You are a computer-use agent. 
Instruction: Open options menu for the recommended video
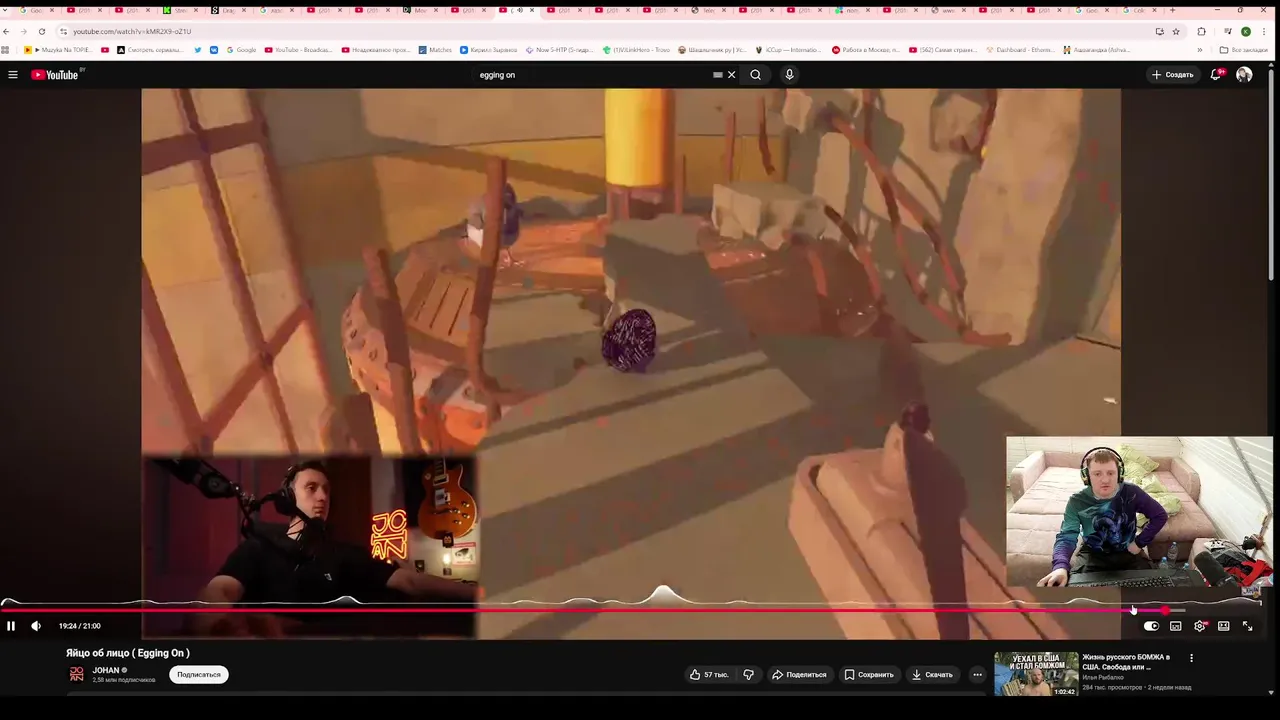(1191, 658)
